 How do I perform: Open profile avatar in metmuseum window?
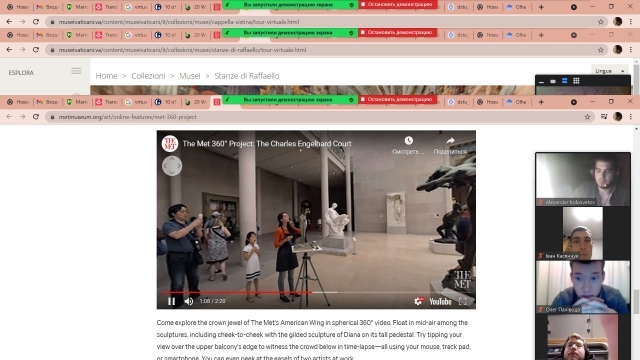(x=618, y=117)
